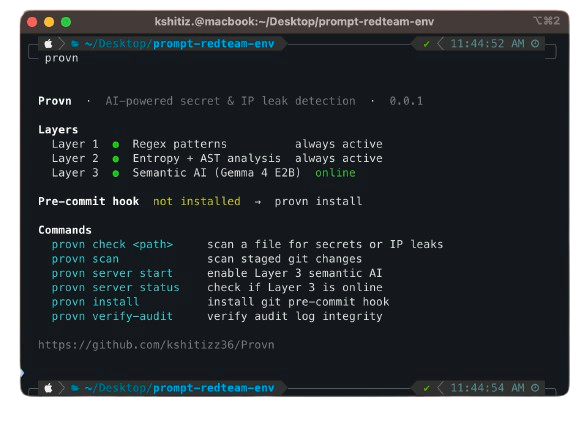Minimize the terminal with yellow button
Screen dimensions: 584x427
pos(49,22)
